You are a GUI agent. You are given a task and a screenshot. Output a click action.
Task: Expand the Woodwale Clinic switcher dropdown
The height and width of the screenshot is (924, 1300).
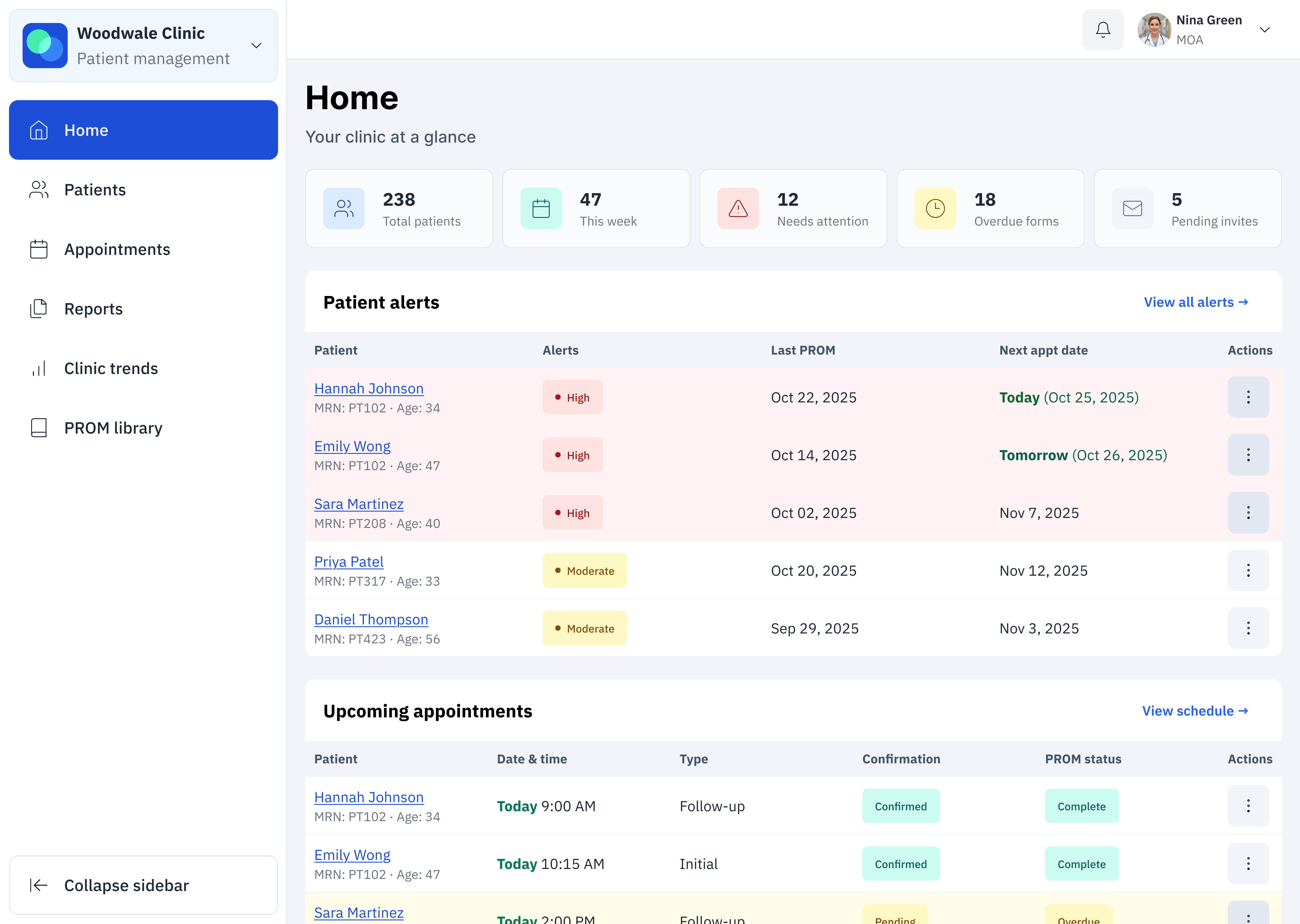pyautogui.click(x=257, y=46)
